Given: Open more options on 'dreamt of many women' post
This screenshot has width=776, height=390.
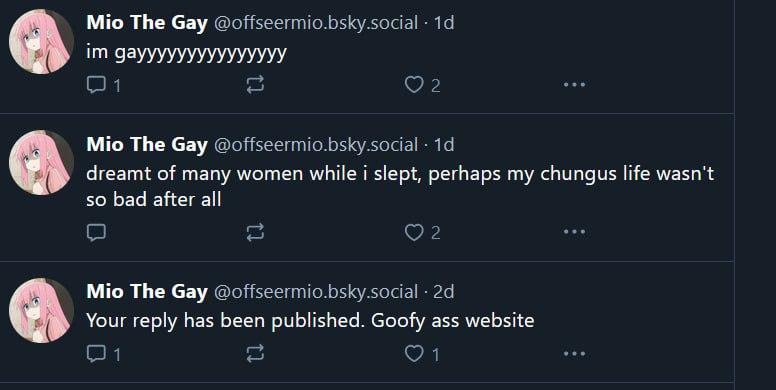Looking at the screenshot, I should click(x=574, y=232).
